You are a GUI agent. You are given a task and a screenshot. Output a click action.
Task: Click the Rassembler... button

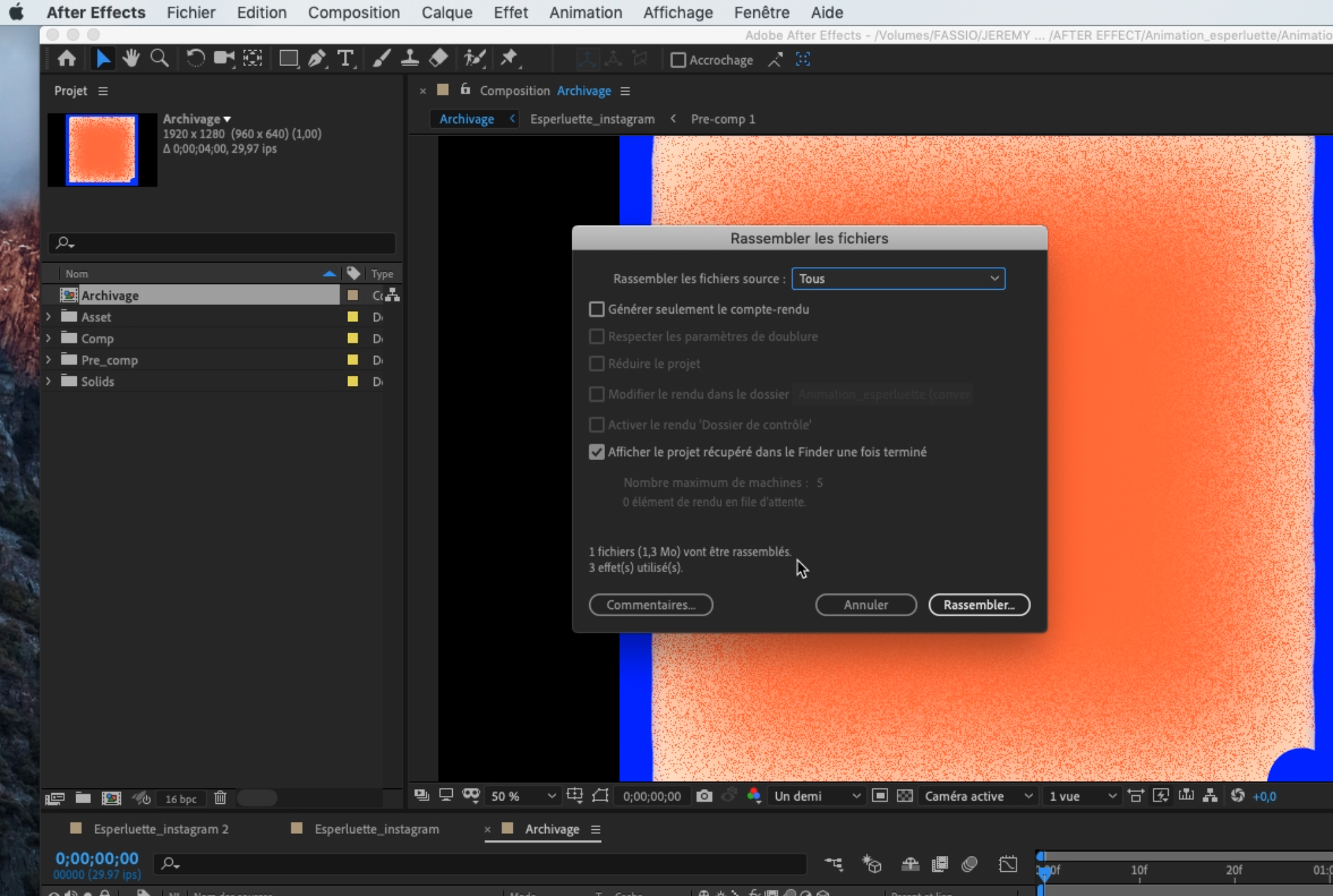(979, 605)
